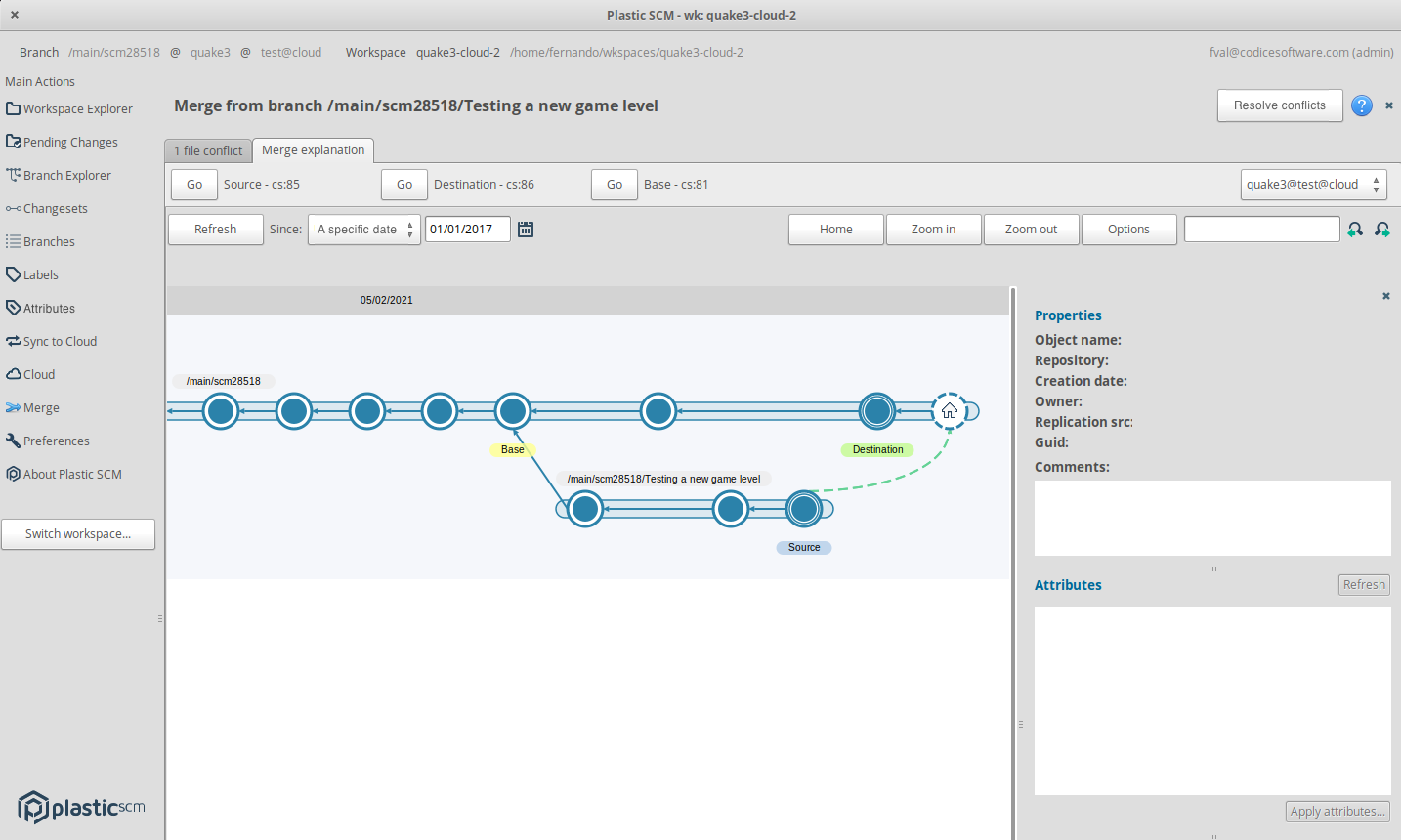The height and width of the screenshot is (840, 1401).
Task: Open the Branches list
Action: pos(41,241)
